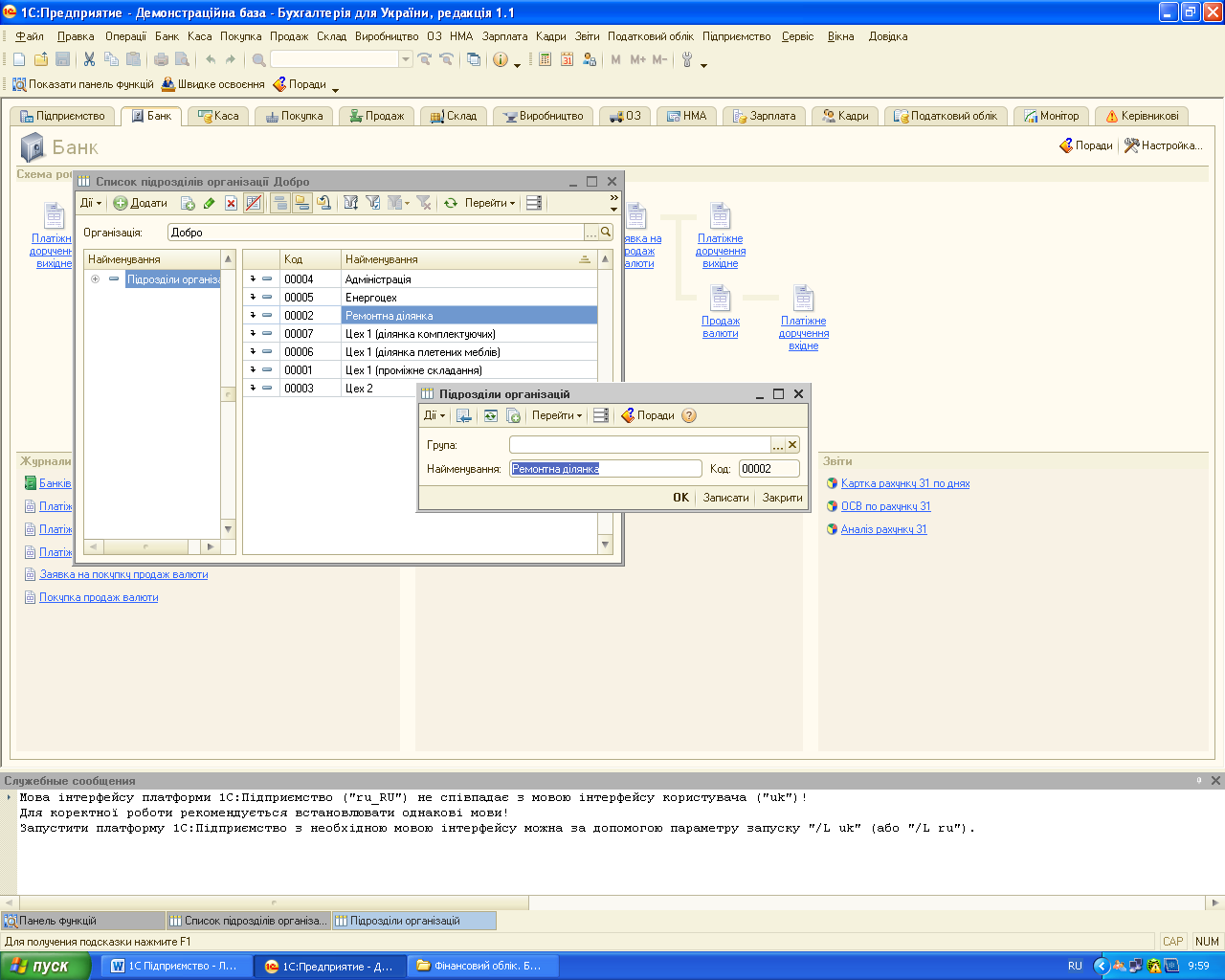Click the Windows list icon in main toolbar
Image resolution: width=1225 pixels, height=980 pixels.
point(474,59)
